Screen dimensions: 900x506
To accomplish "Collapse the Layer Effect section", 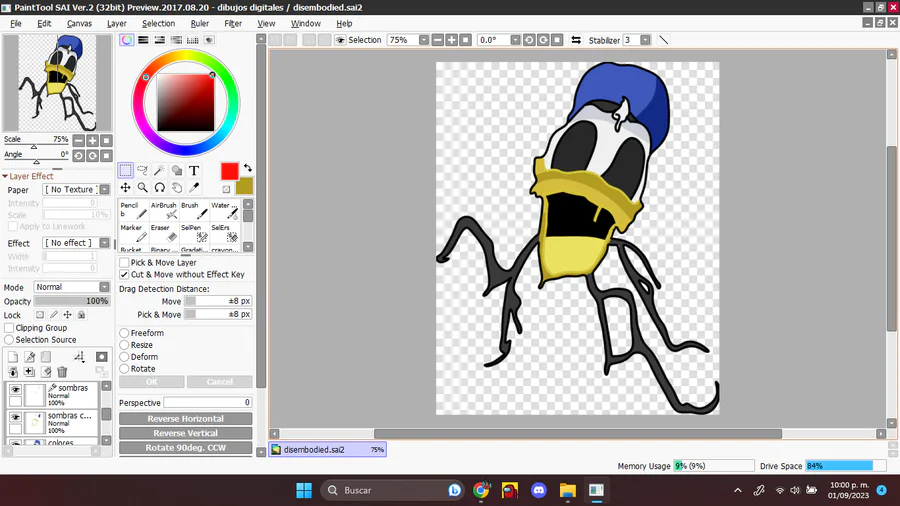I will pos(5,177).
